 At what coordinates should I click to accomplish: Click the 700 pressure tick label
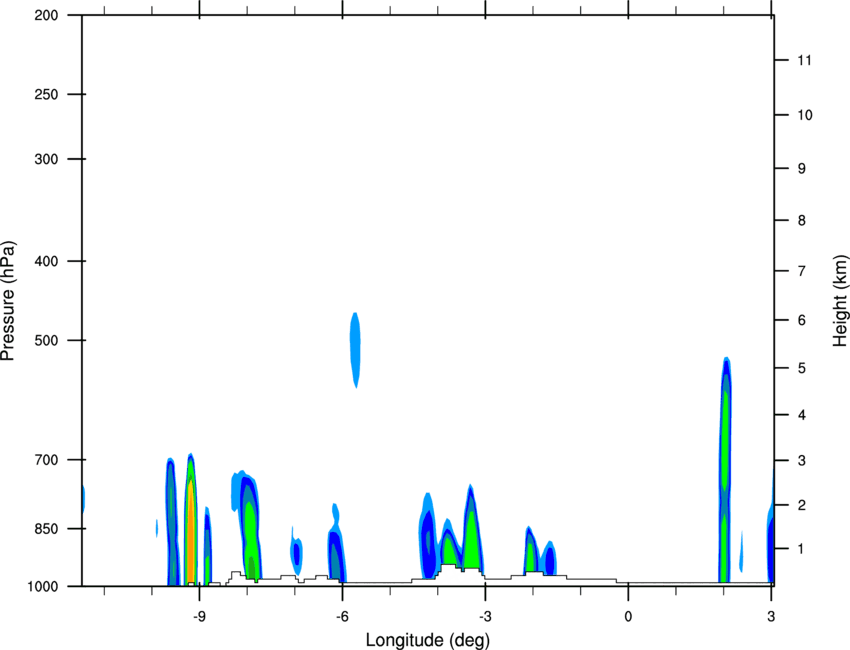[46, 460]
